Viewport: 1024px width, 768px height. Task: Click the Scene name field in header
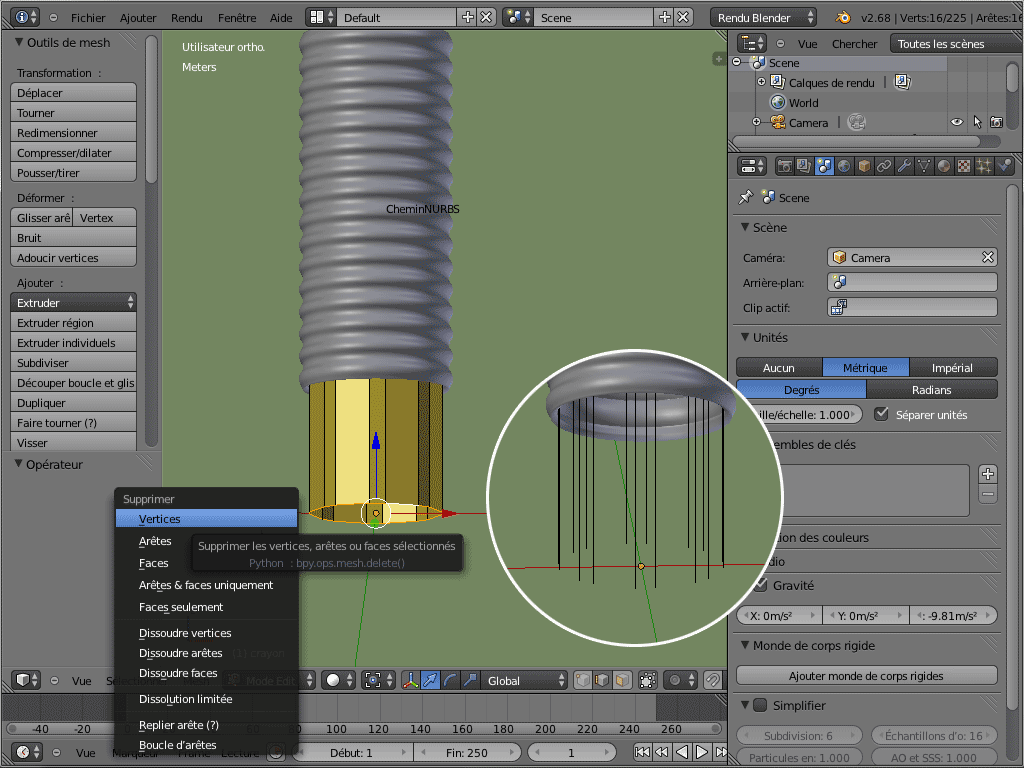[594, 18]
